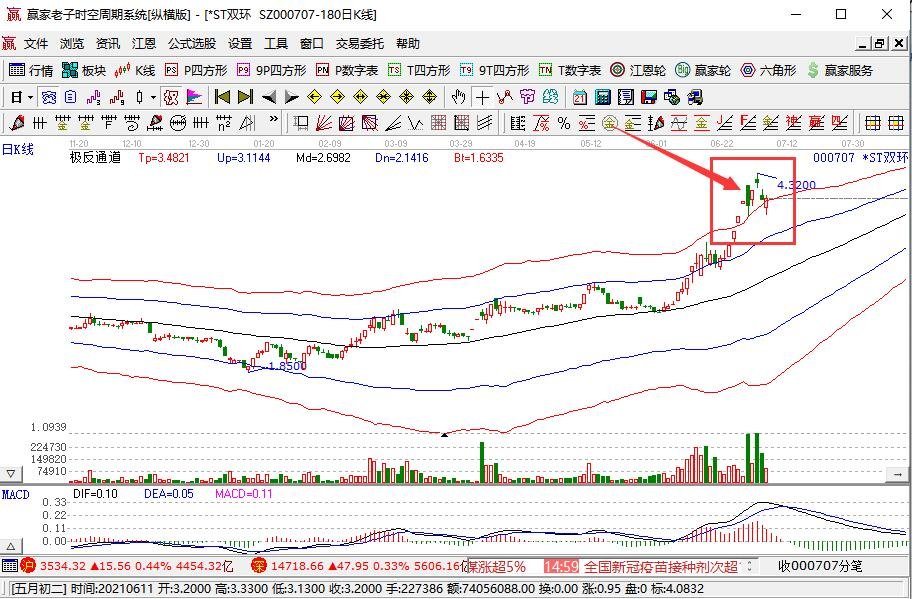The width and height of the screenshot is (912, 599).
Task: Toggle the percentage scale display
Action: tap(565, 123)
